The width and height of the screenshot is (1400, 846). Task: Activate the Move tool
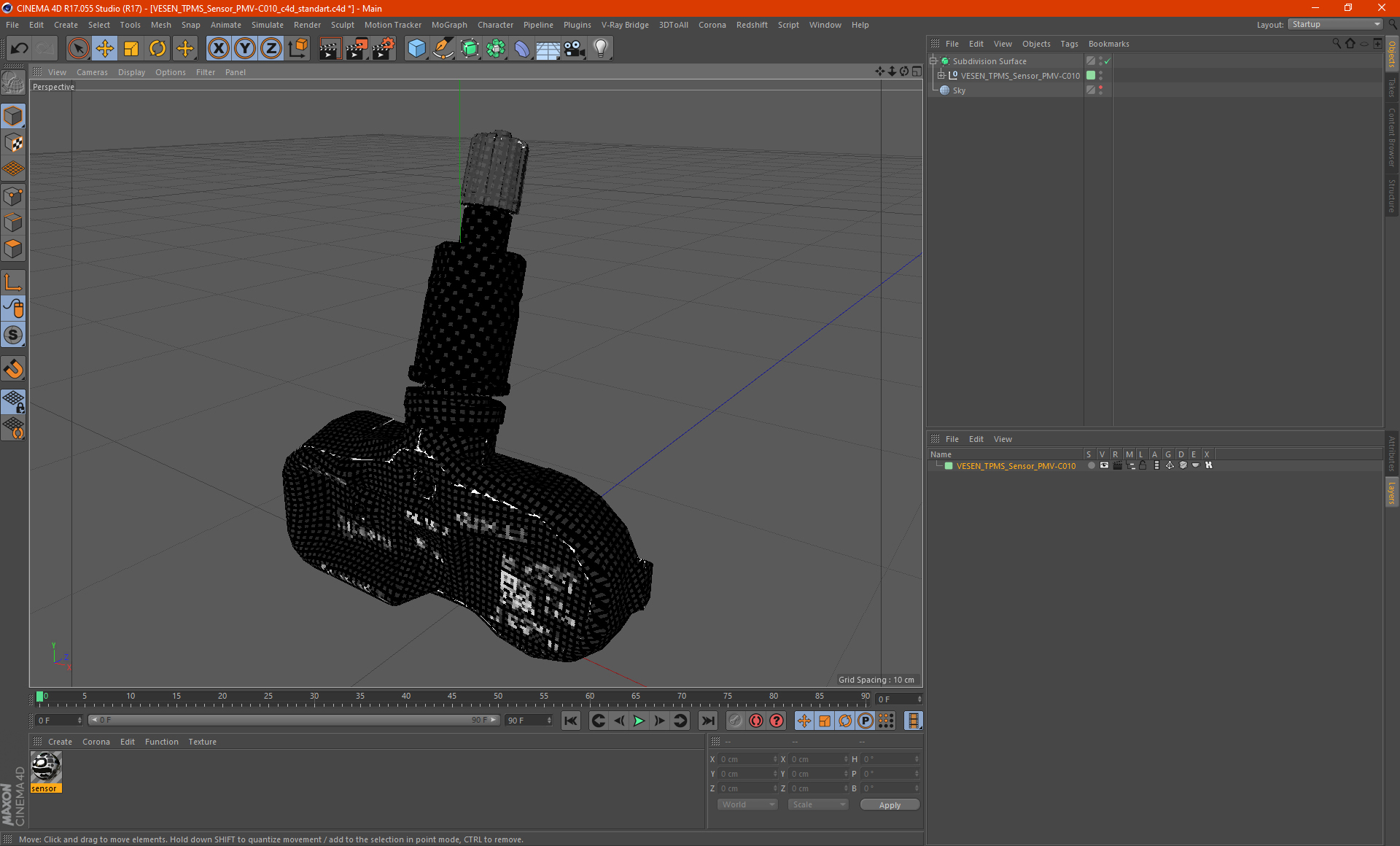(105, 49)
